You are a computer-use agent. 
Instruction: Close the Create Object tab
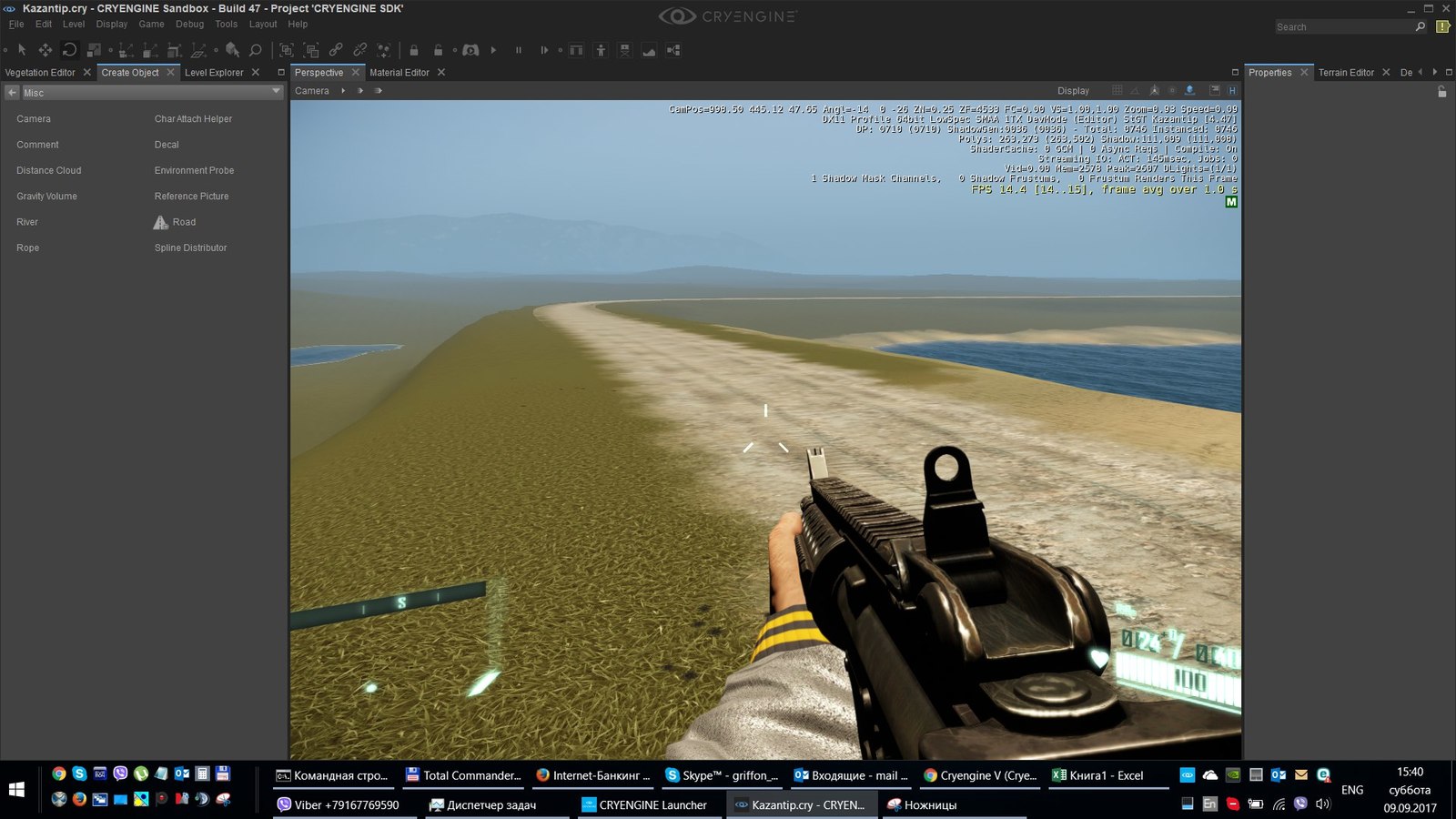pos(170,72)
